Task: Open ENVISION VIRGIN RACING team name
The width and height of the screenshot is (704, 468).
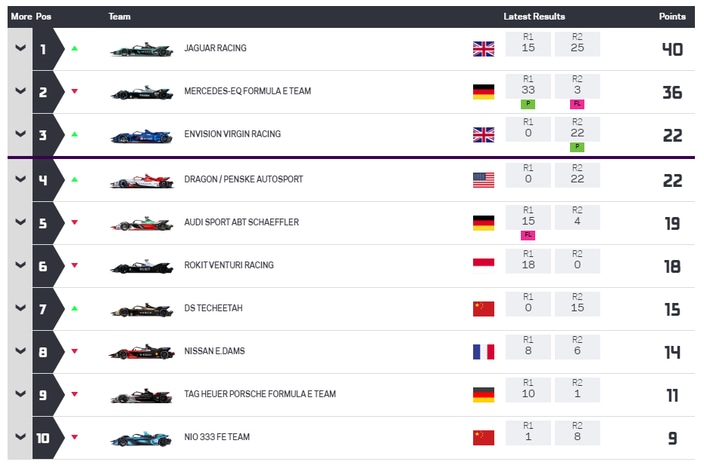Action: tap(233, 134)
